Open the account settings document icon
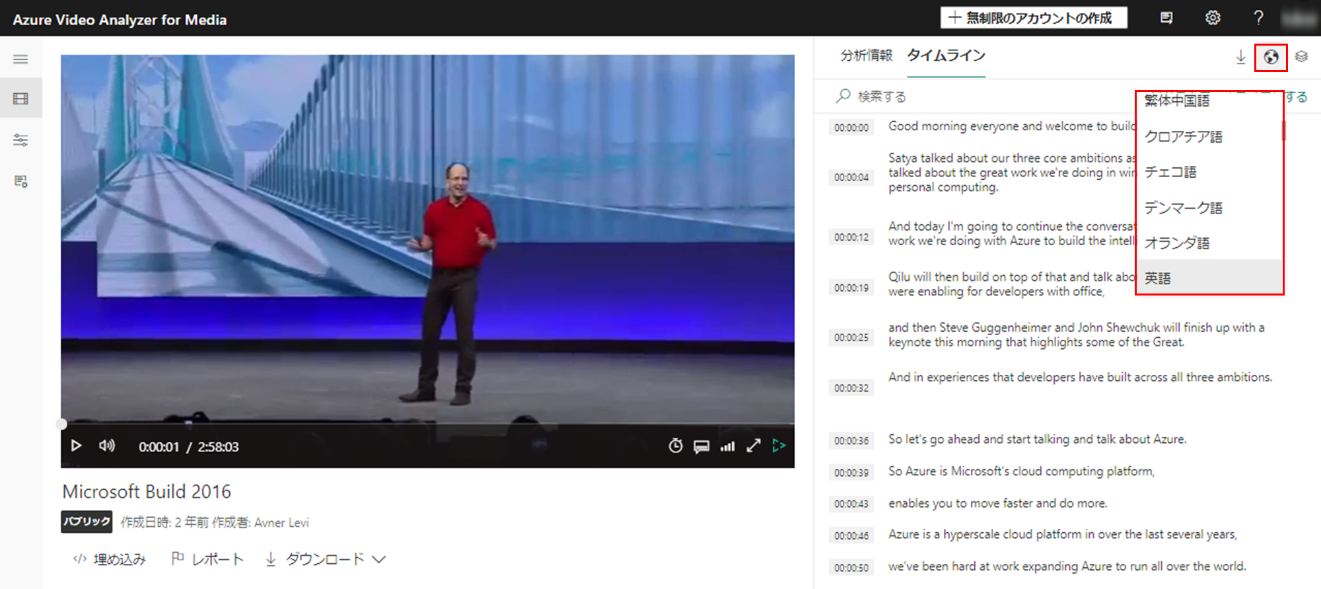This screenshot has width=1321, height=589. 20,181
